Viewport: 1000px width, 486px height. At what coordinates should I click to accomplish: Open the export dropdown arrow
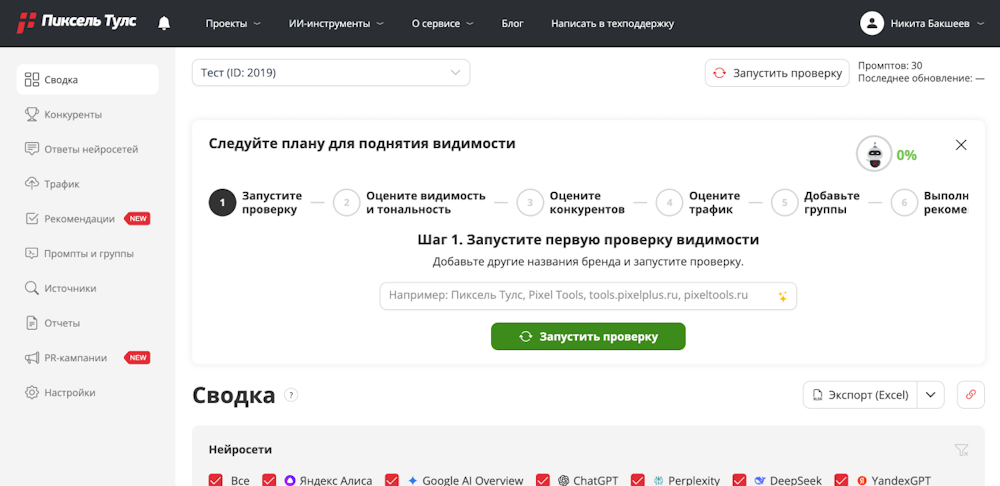point(931,395)
